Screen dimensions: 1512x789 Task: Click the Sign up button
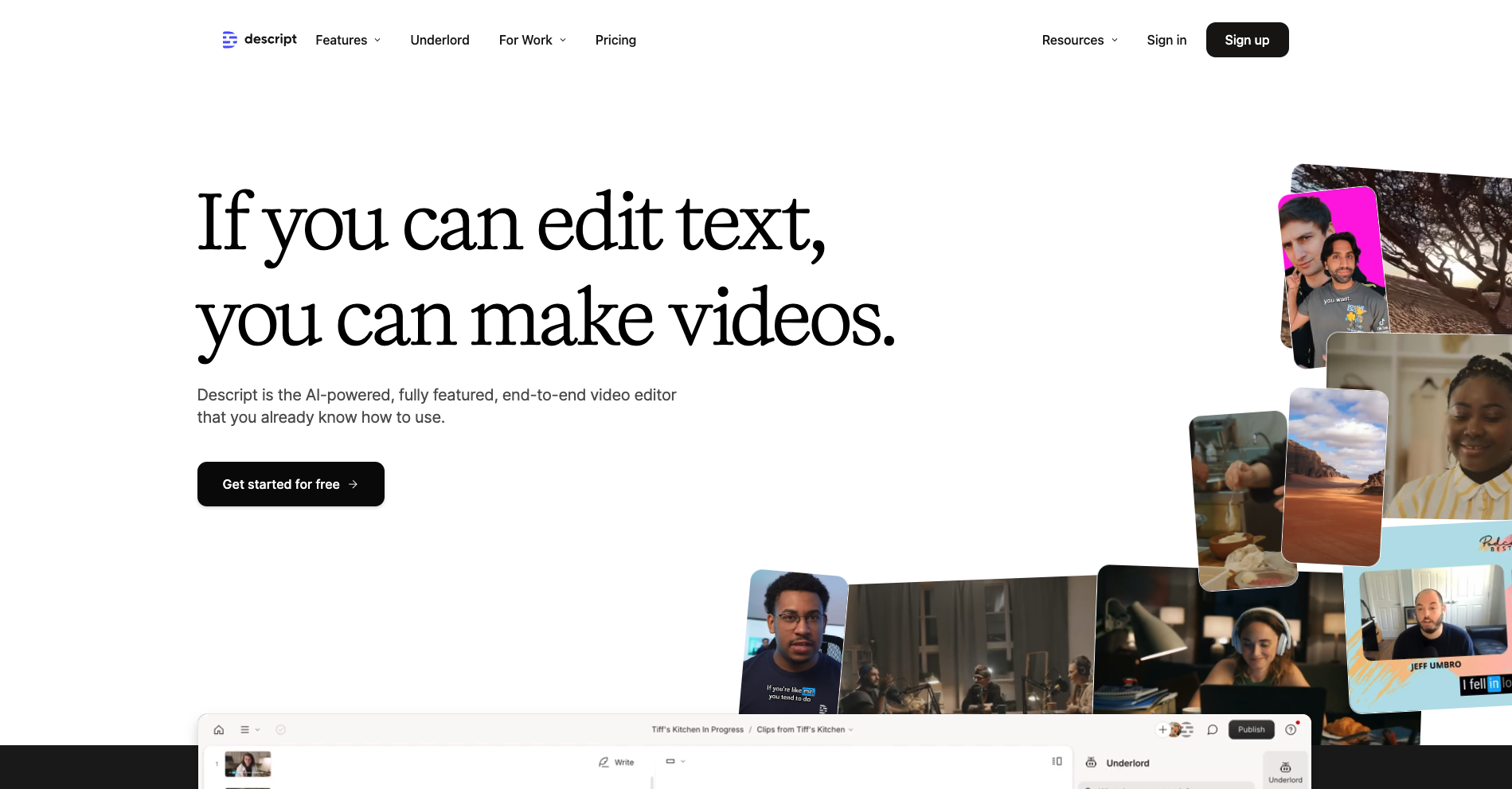click(1247, 40)
